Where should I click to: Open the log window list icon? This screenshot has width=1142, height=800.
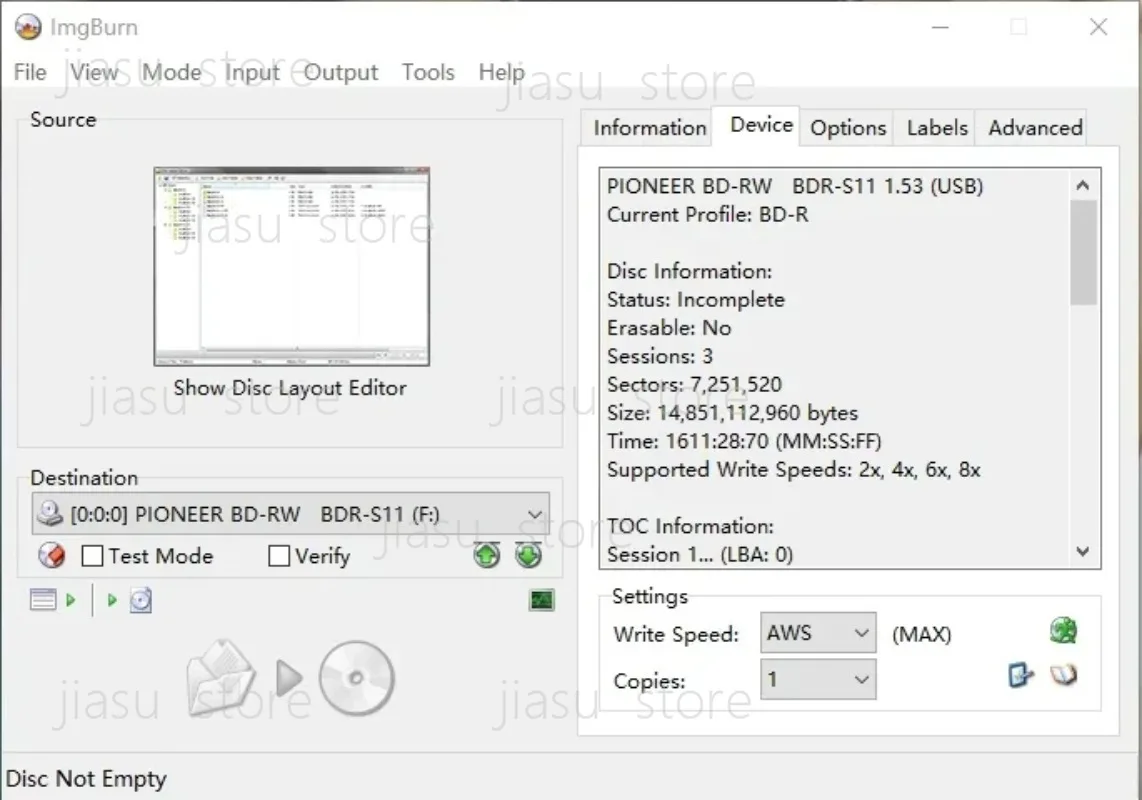coord(43,600)
